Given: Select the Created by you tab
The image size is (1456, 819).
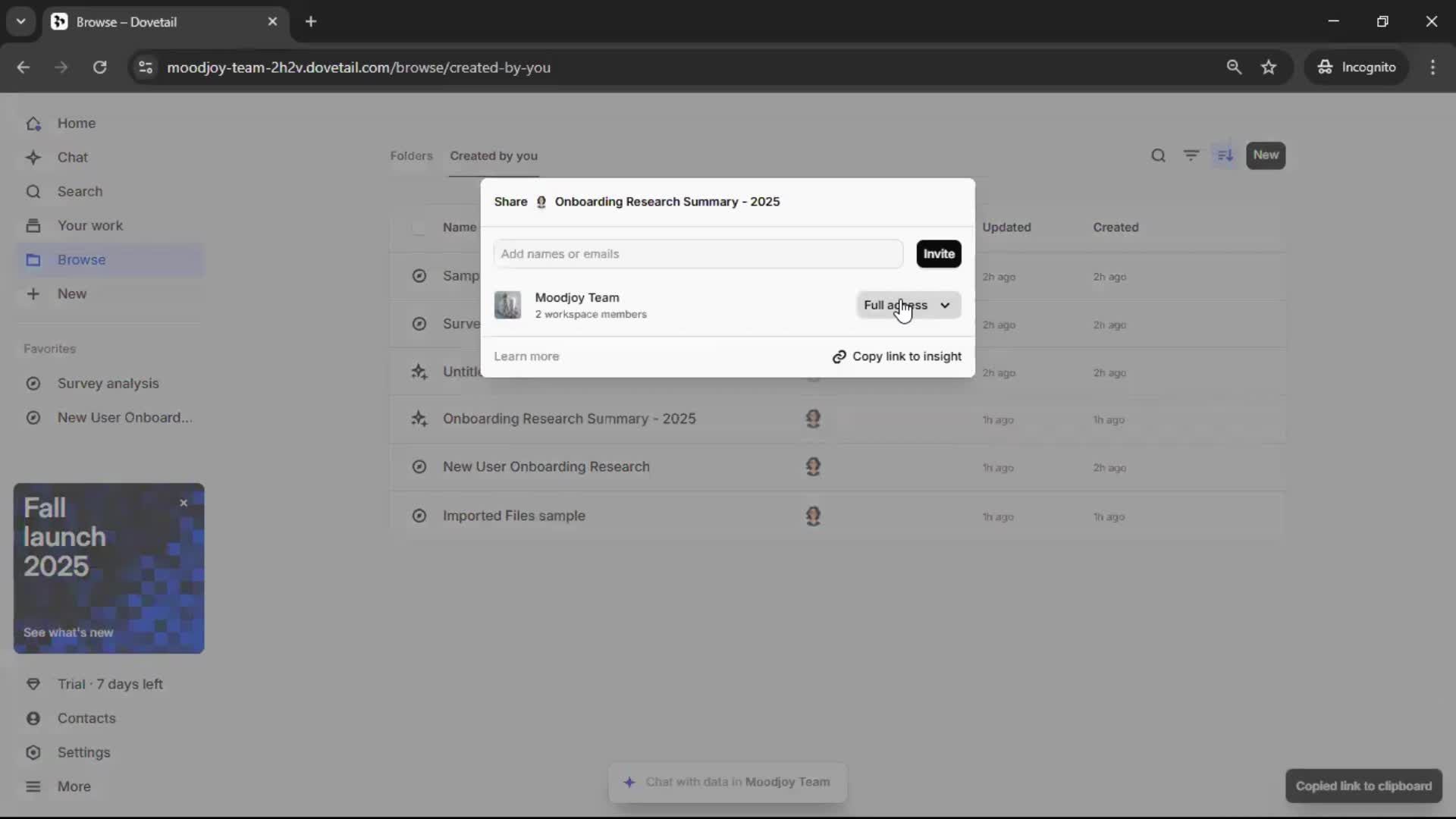Looking at the screenshot, I should pos(494,155).
